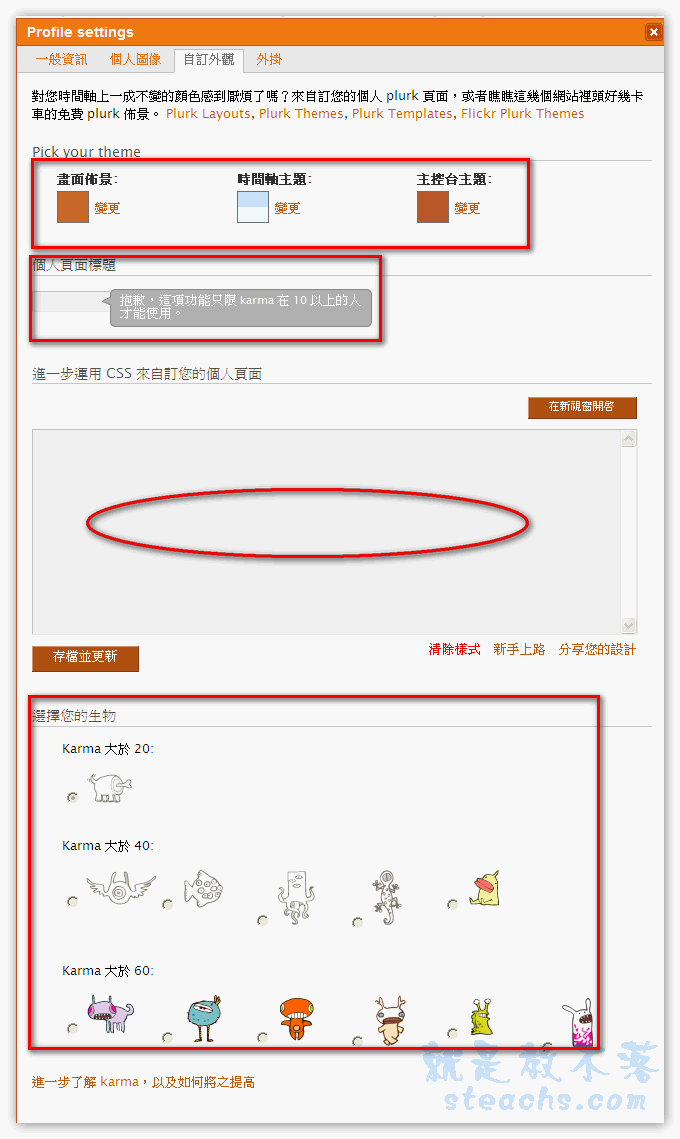Click inside the custom CSS text area
The height and width of the screenshot is (1139, 680).
point(326,532)
